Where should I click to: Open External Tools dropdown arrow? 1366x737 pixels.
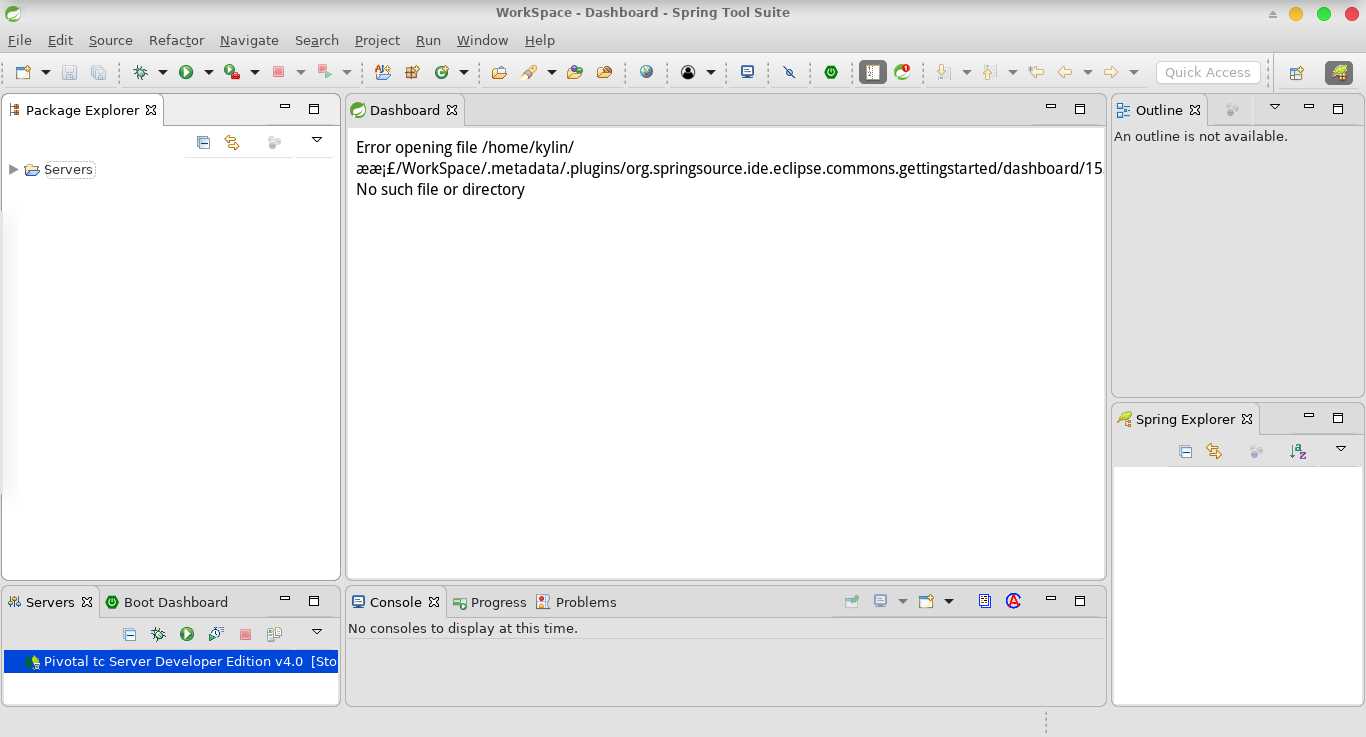point(254,72)
